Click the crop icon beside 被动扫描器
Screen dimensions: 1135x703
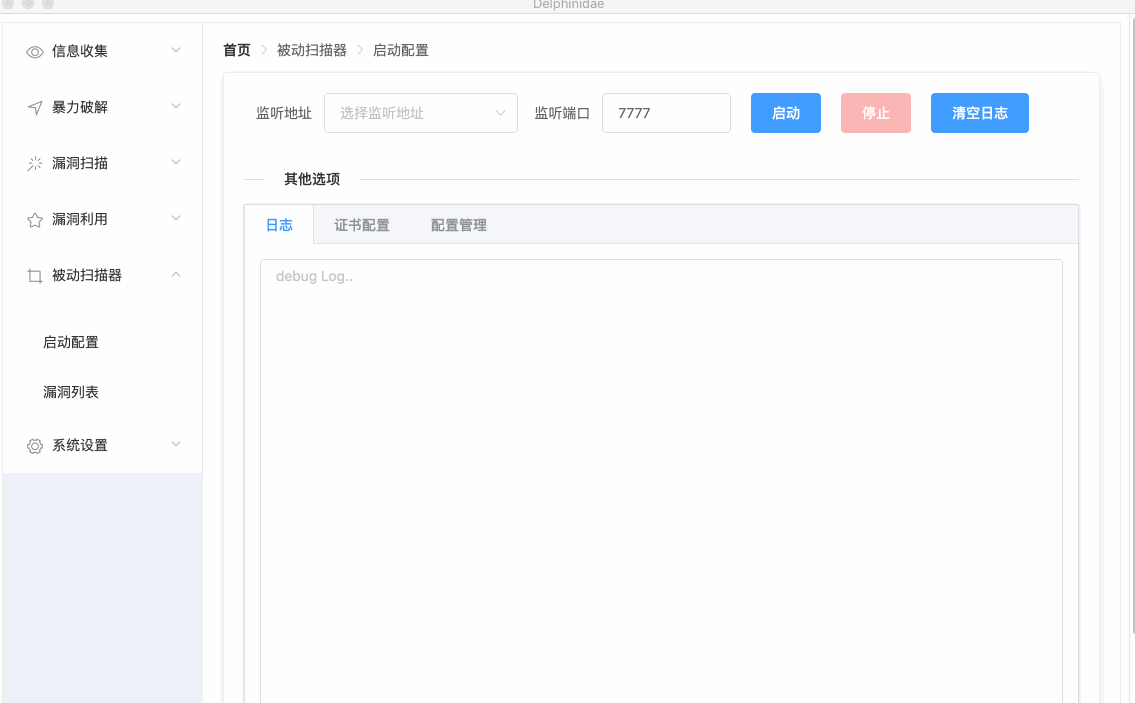tap(35, 276)
